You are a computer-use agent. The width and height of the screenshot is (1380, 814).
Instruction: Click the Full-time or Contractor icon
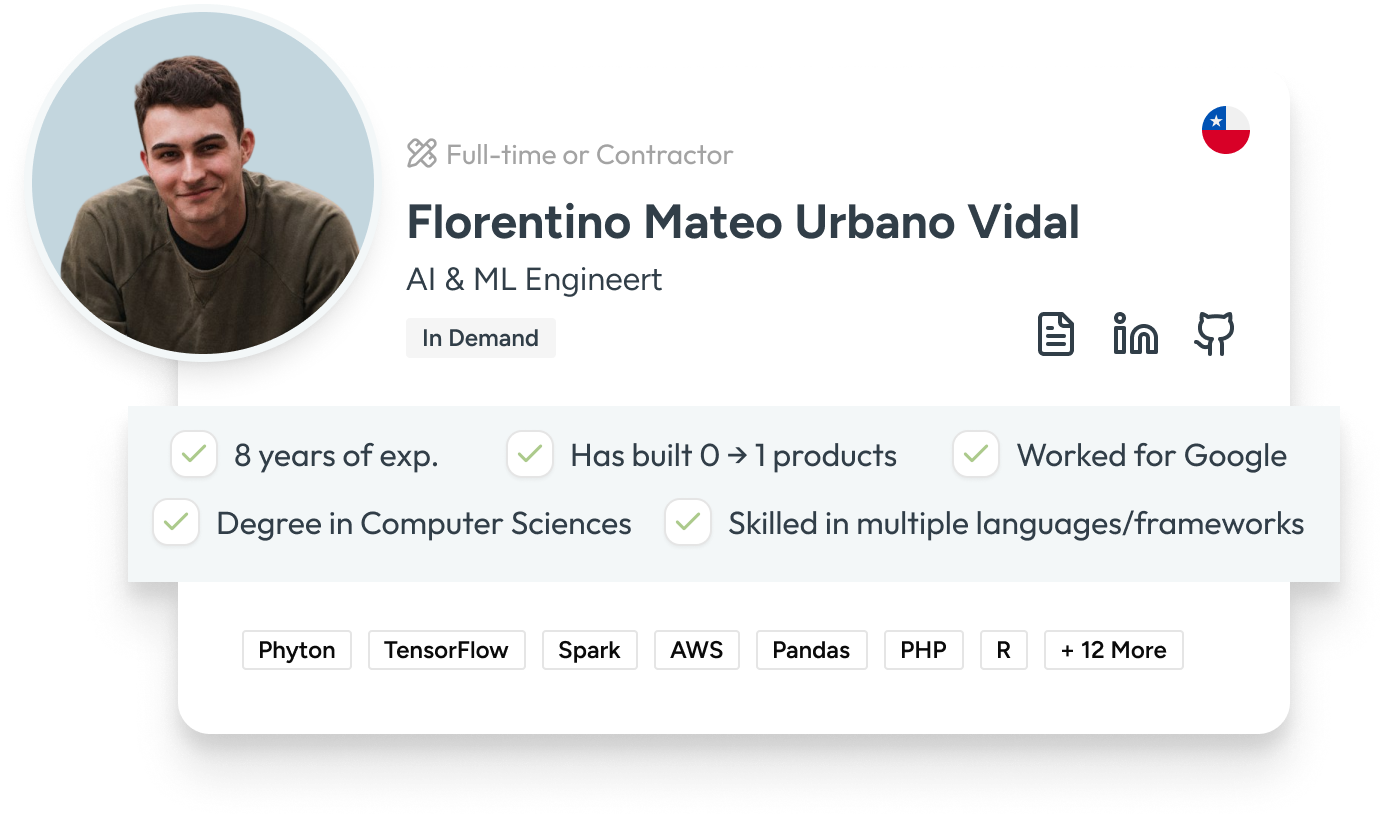click(422, 154)
